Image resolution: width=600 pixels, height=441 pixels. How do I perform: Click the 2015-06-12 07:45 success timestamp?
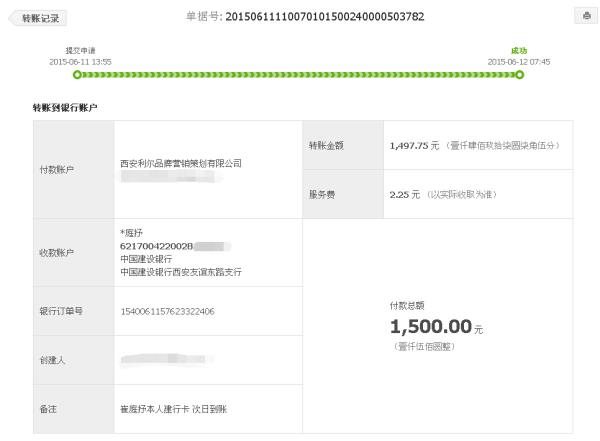click(519, 62)
